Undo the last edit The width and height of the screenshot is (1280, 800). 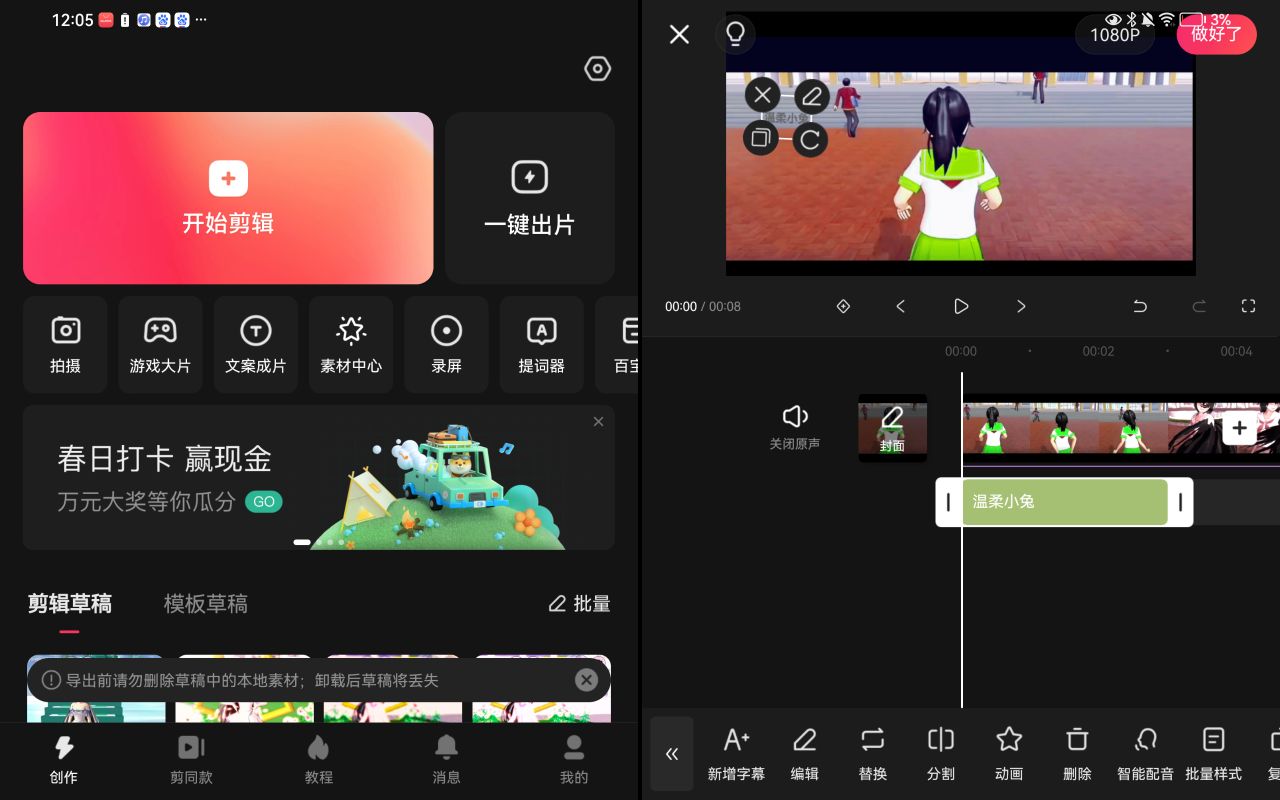[1140, 306]
